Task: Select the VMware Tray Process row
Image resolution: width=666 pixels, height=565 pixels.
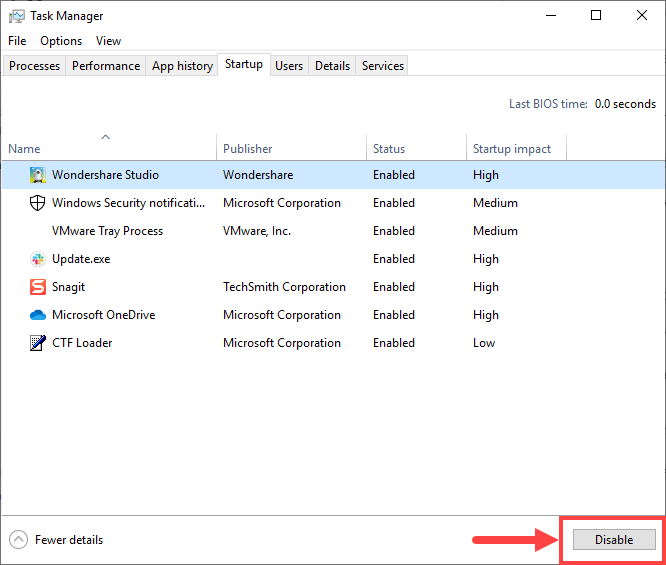Action: 107,231
